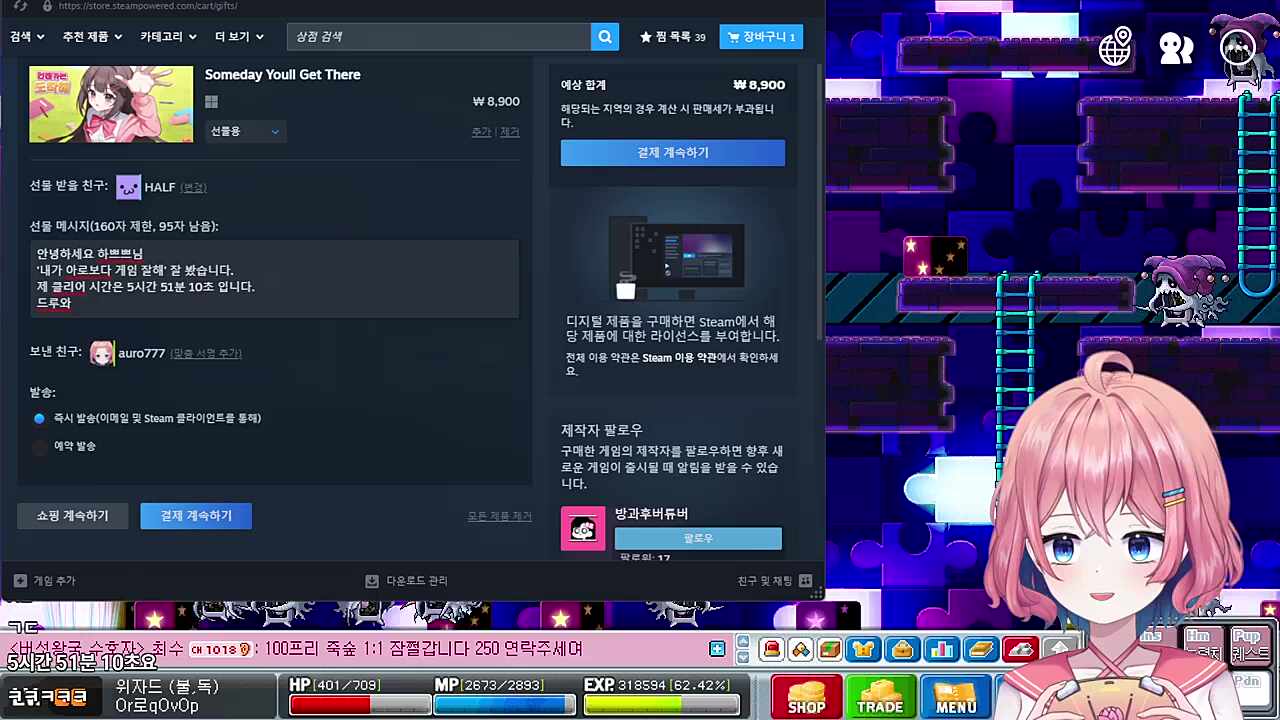
Task: Click the diamond gems quick-slot icon
Action: (x=801, y=650)
